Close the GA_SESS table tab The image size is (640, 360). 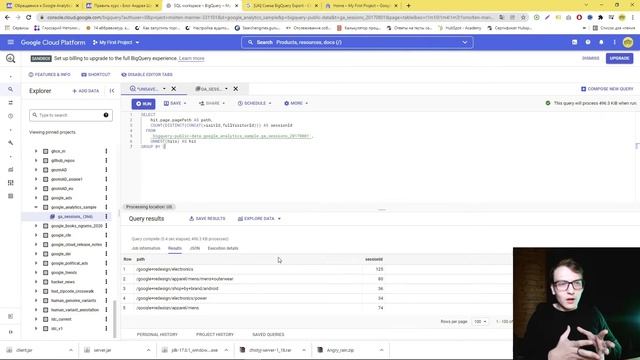[x=236, y=89]
